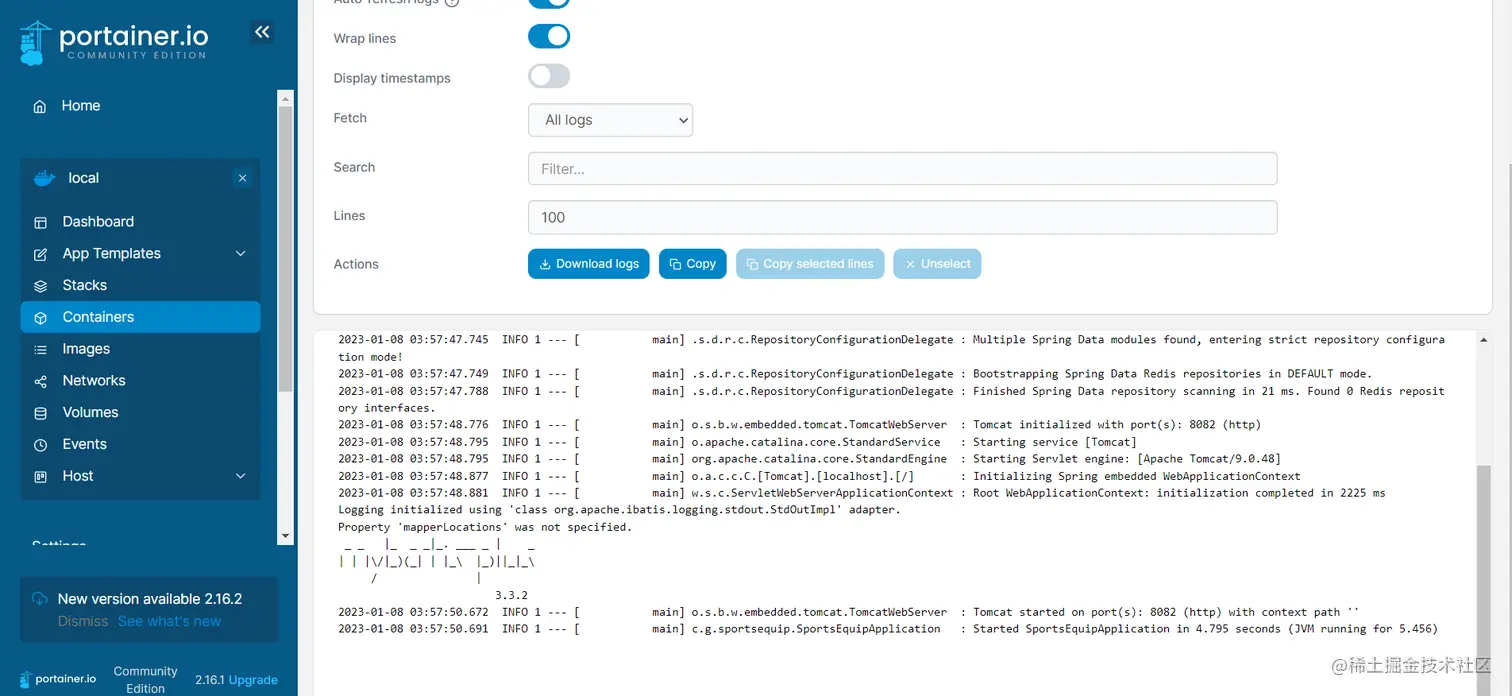The height and width of the screenshot is (696, 1512).
Task: Click the Docker whale icon beside local
Action: click(x=44, y=178)
